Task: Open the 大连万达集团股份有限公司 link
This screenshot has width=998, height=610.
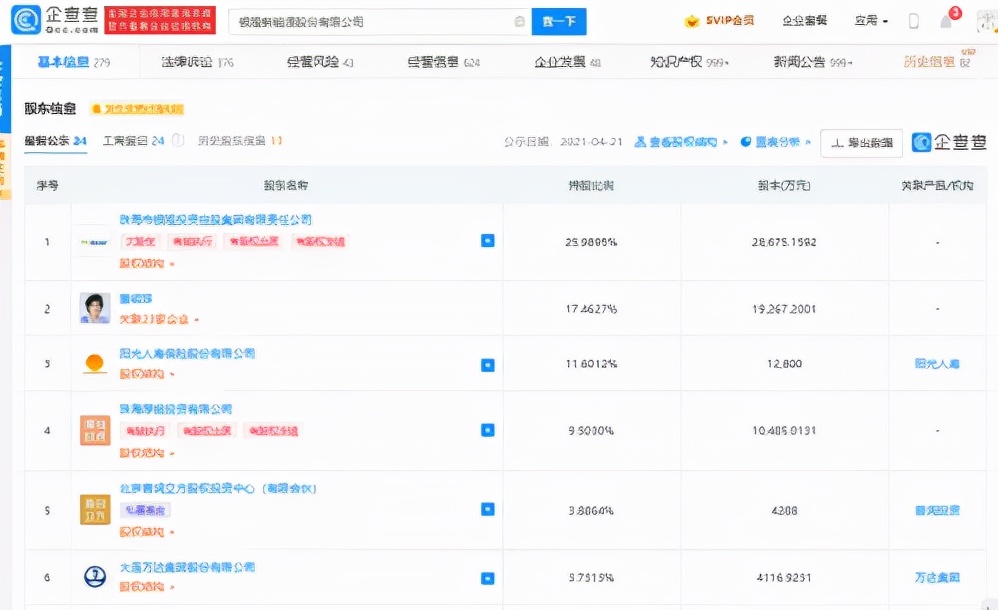Action: click(187, 567)
